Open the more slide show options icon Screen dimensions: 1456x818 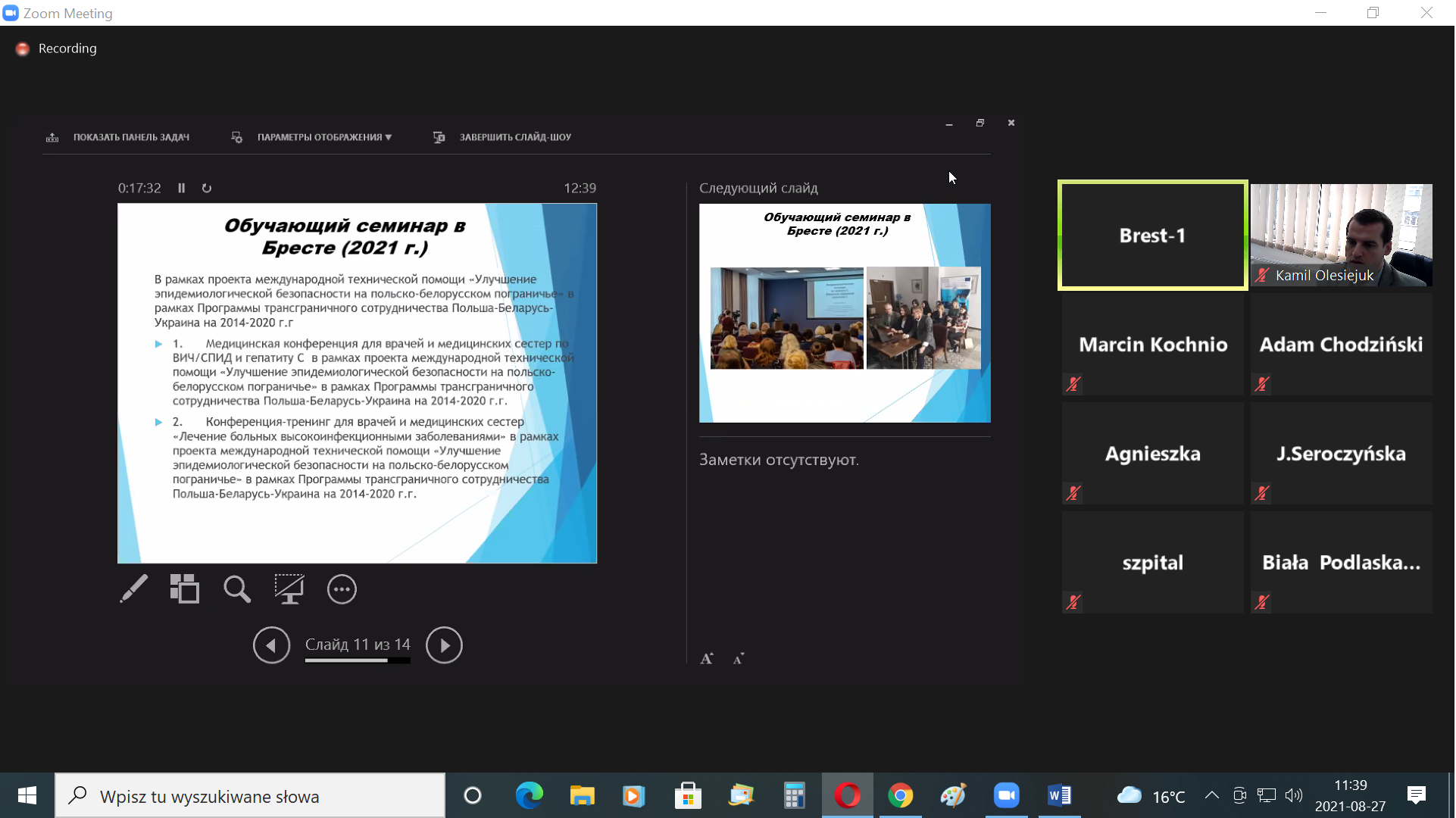[342, 589]
